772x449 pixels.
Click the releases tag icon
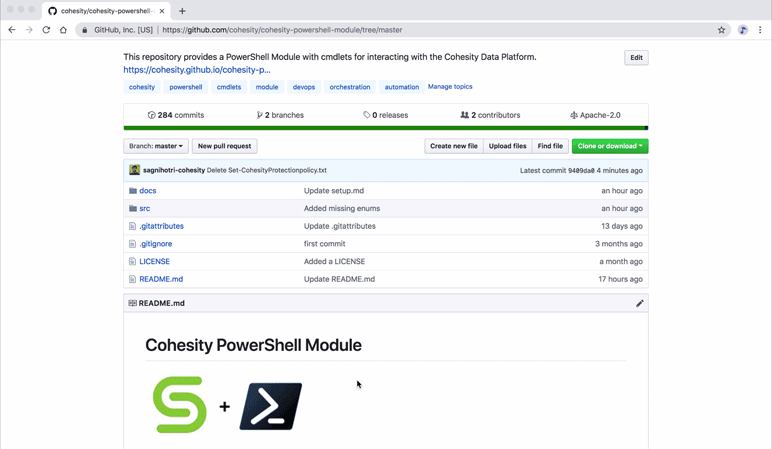pos(367,115)
